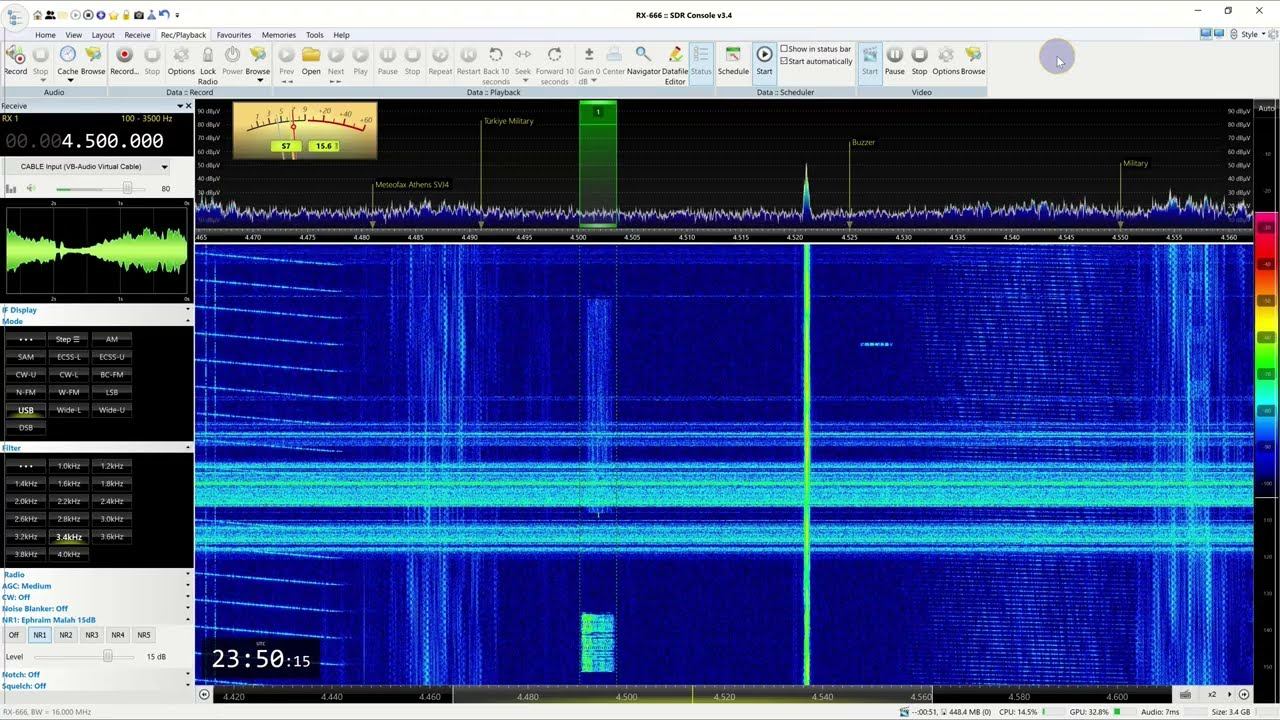
Task: Start audio recording with the Audio Record icon
Action: click(x=16, y=59)
